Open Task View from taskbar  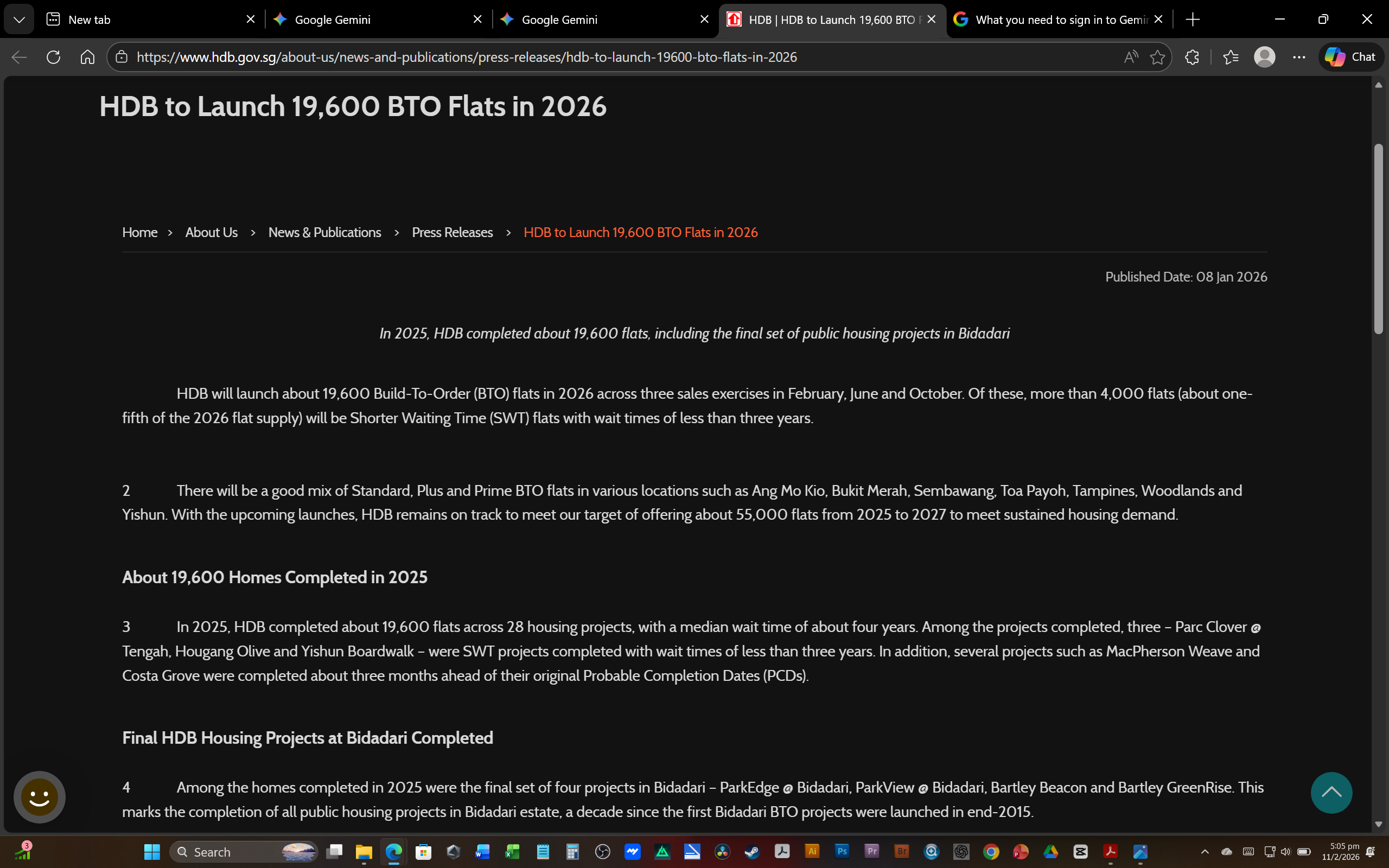point(334,852)
